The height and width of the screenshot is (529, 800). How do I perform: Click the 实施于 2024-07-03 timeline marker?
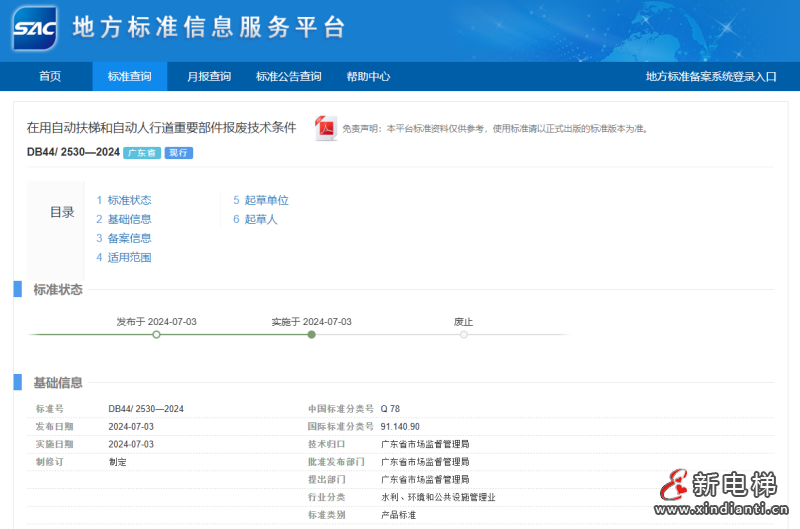click(312, 334)
